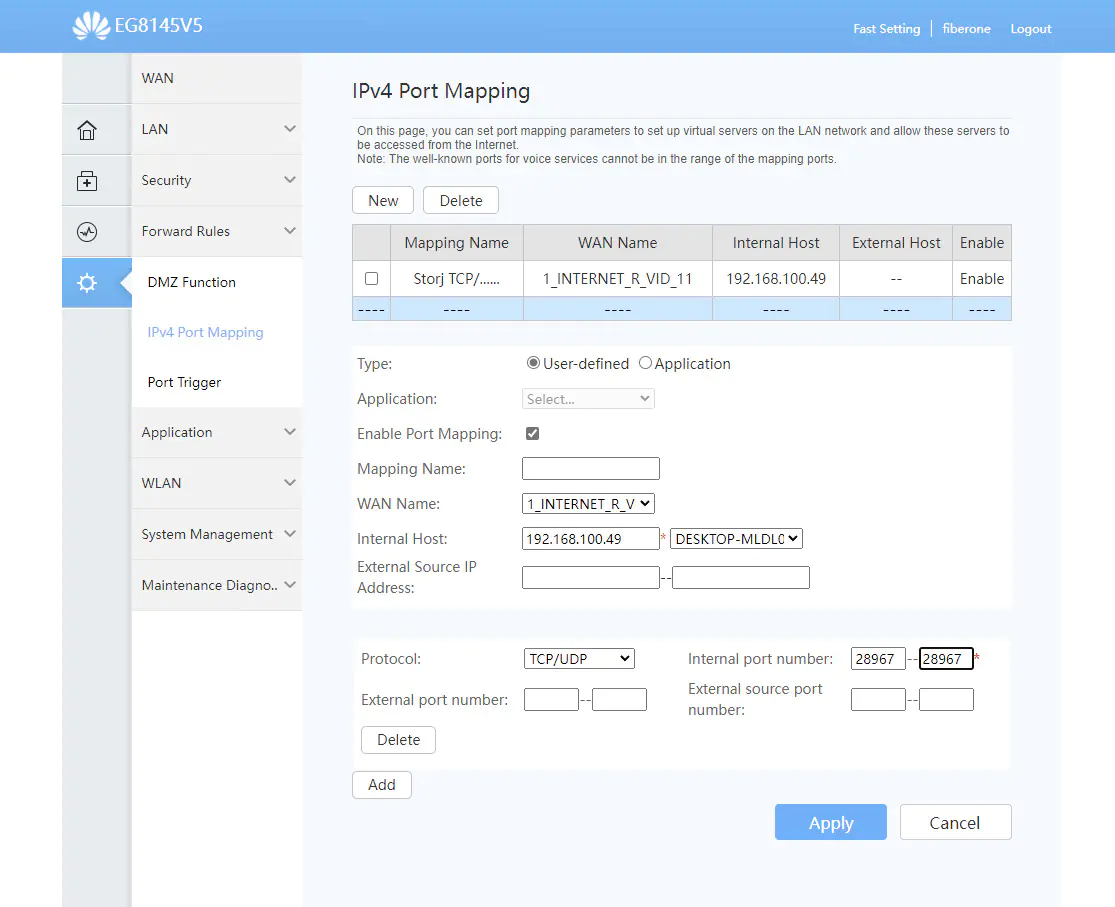
Task: Open the DMZ Function page
Action: click(x=191, y=282)
